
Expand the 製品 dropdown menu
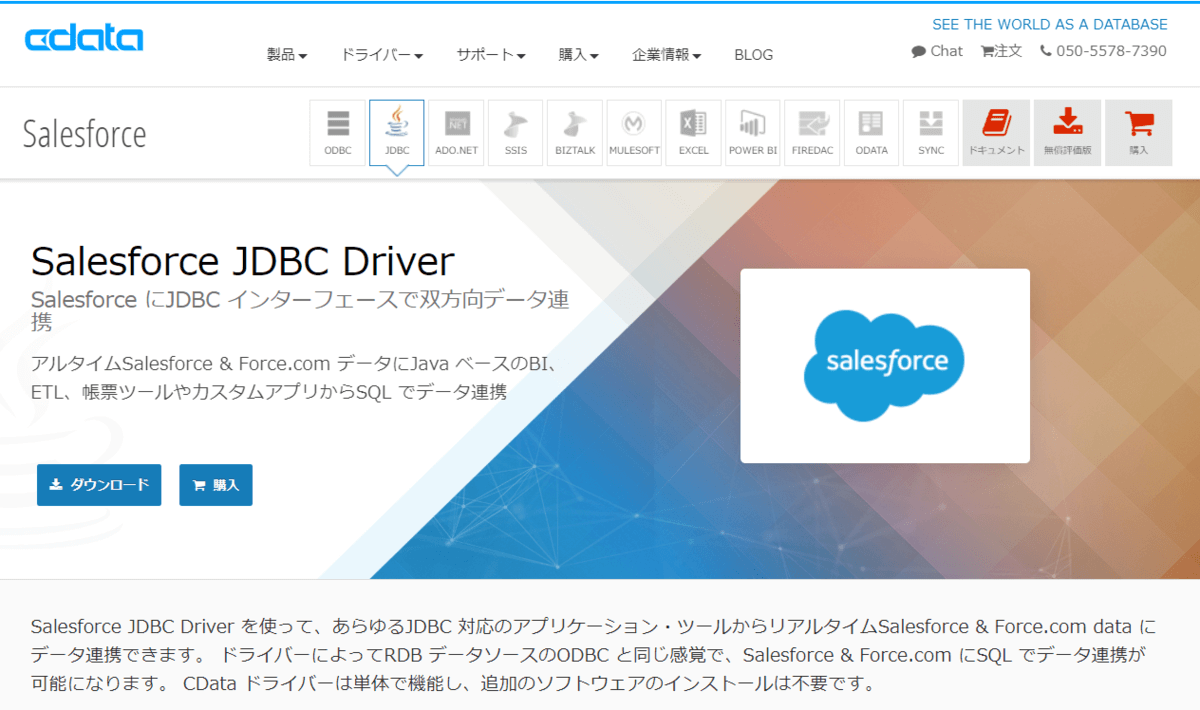pos(287,56)
